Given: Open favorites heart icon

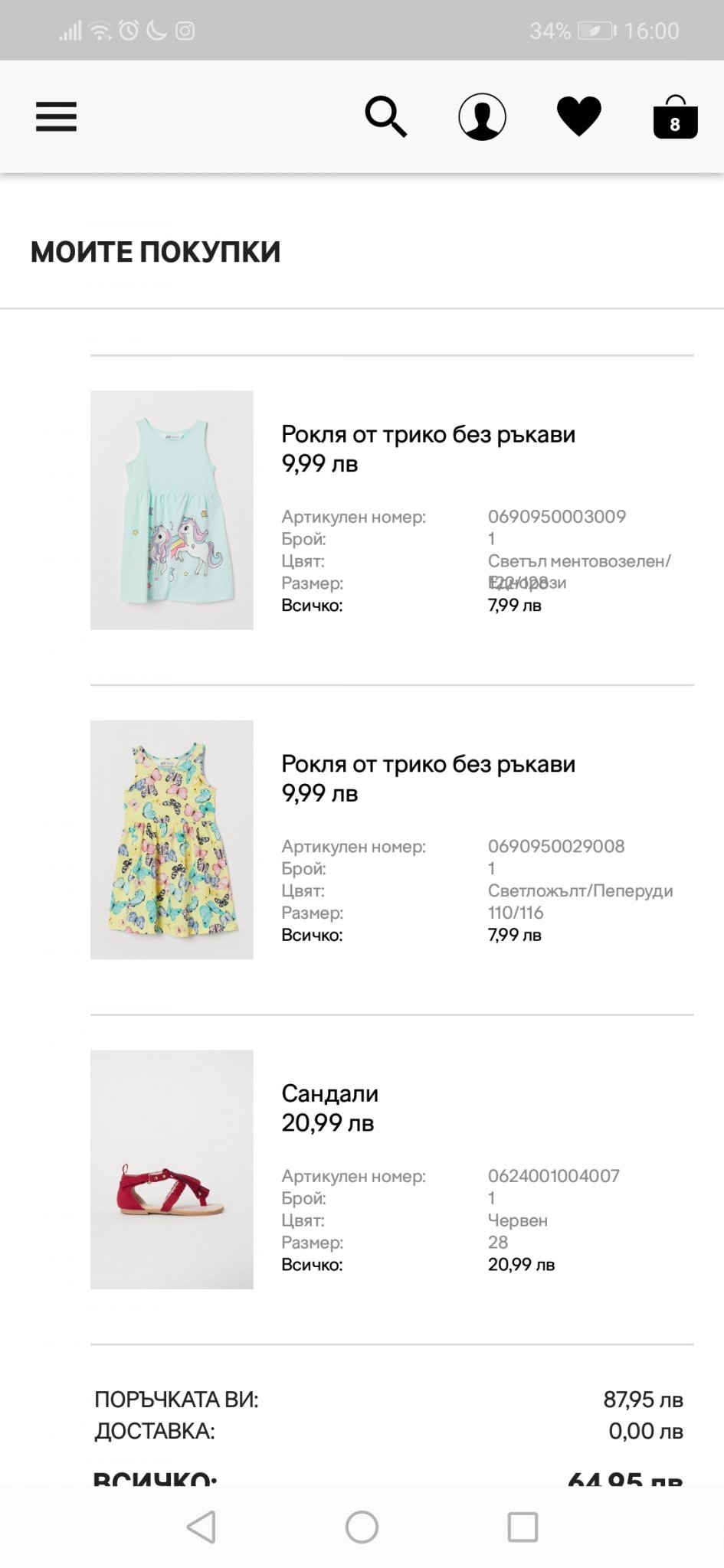Looking at the screenshot, I should coord(578,116).
